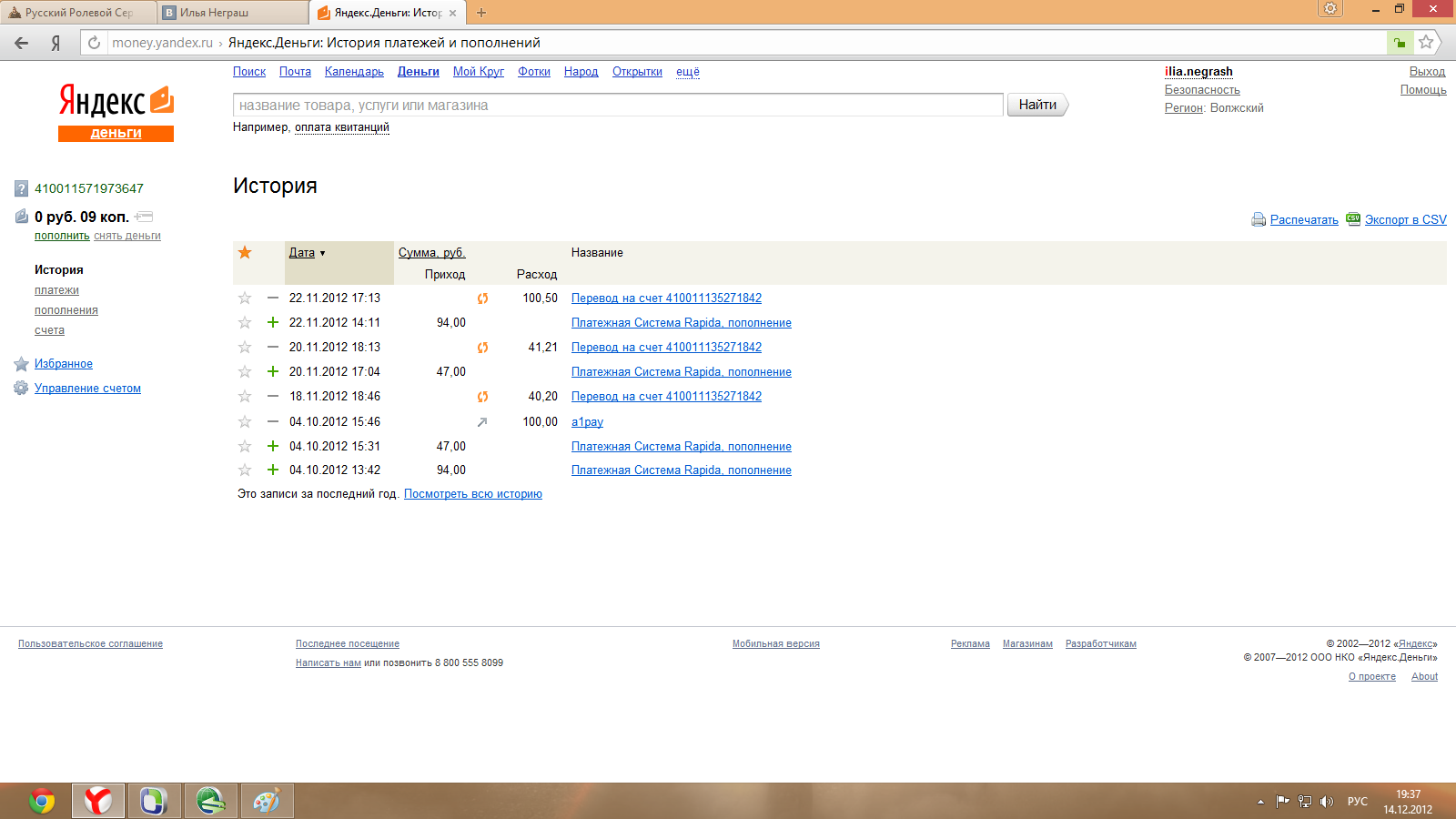The height and width of the screenshot is (819, 1456).
Task: Toggle favorite star for 22.11.2012 17:13 row
Action: (245, 298)
